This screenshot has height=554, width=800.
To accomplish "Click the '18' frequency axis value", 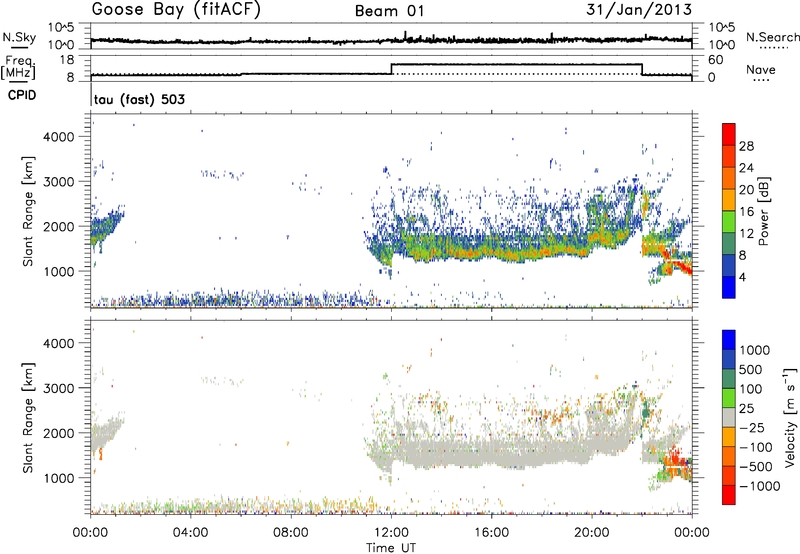I will tap(66, 60).
